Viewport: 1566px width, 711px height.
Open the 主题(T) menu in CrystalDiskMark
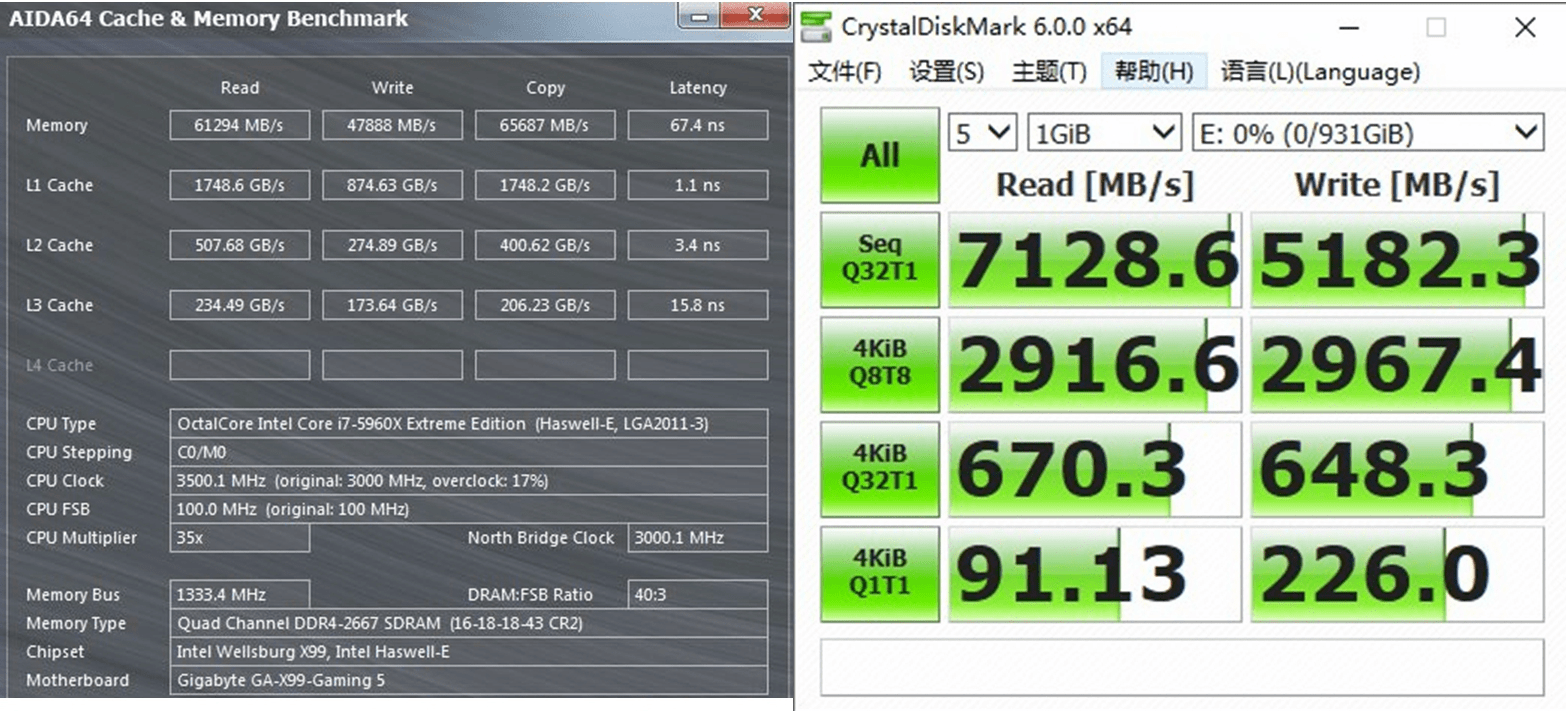[1049, 71]
